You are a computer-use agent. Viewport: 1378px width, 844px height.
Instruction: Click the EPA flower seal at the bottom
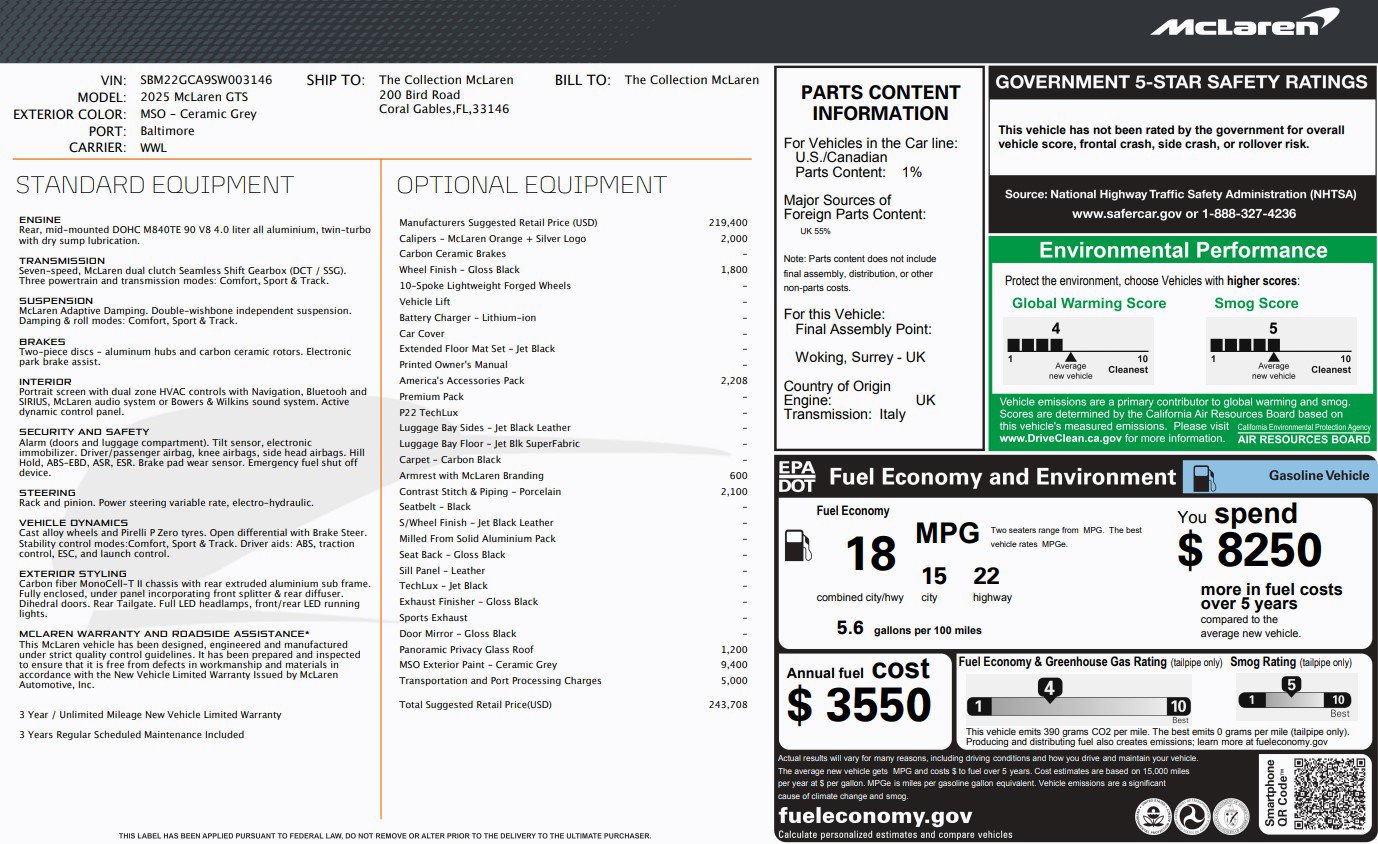[x=1152, y=816]
